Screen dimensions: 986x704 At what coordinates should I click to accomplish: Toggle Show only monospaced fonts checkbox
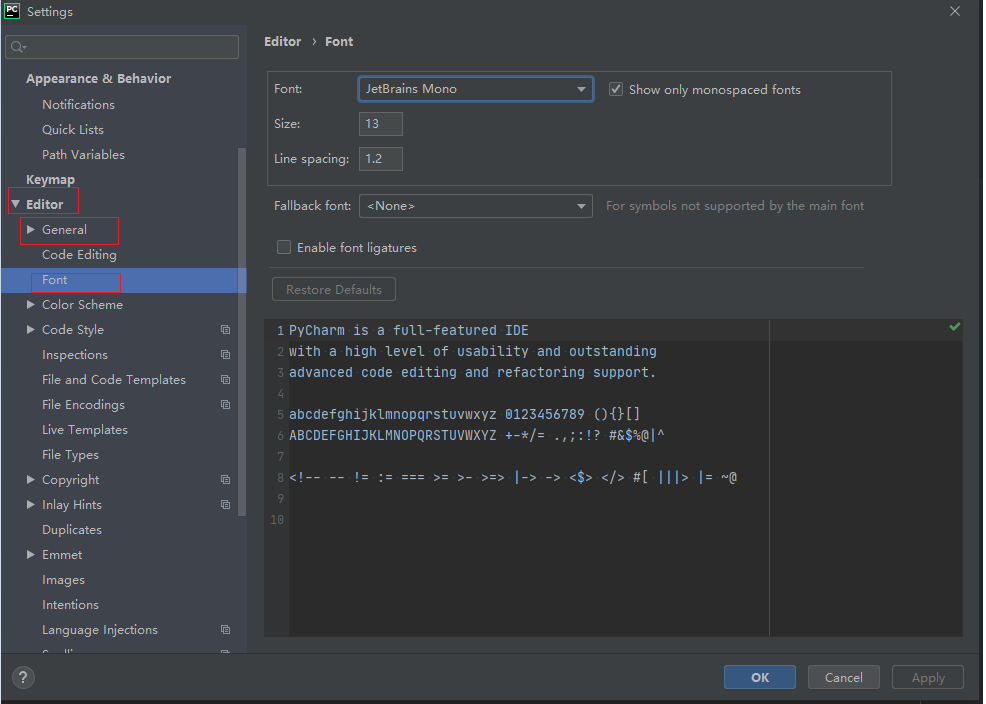pos(616,89)
